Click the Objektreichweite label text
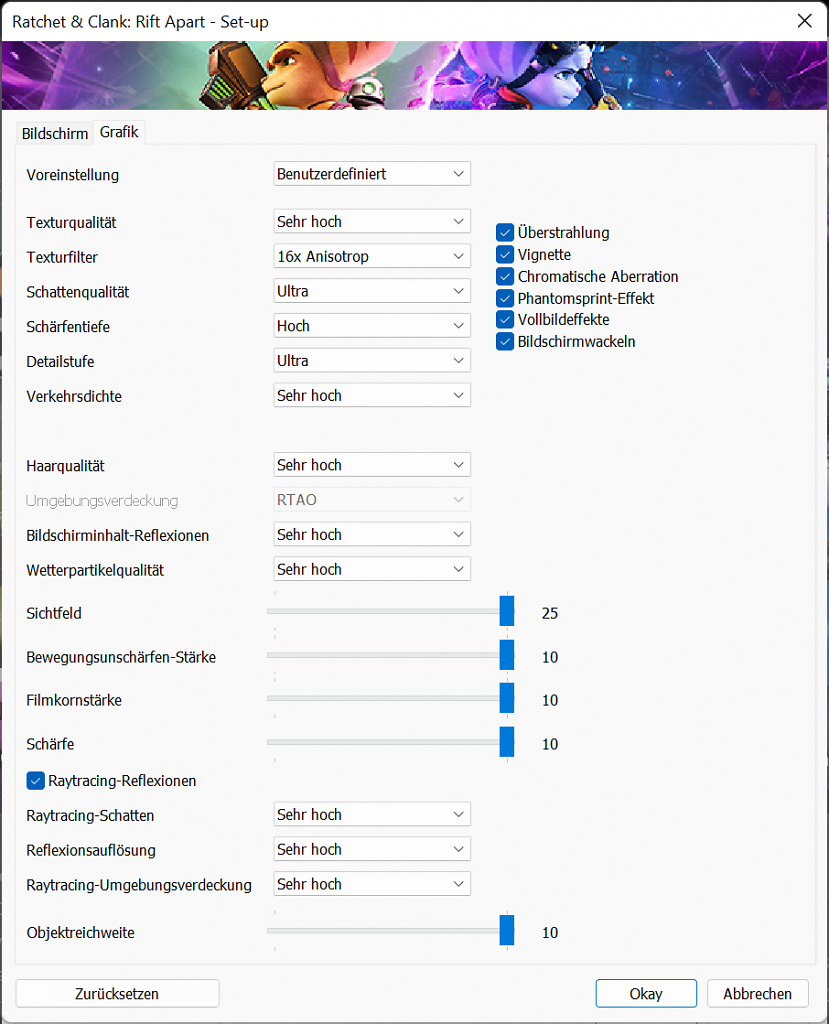The image size is (829, 1024). pyautogui.click(x=80, y=933)
